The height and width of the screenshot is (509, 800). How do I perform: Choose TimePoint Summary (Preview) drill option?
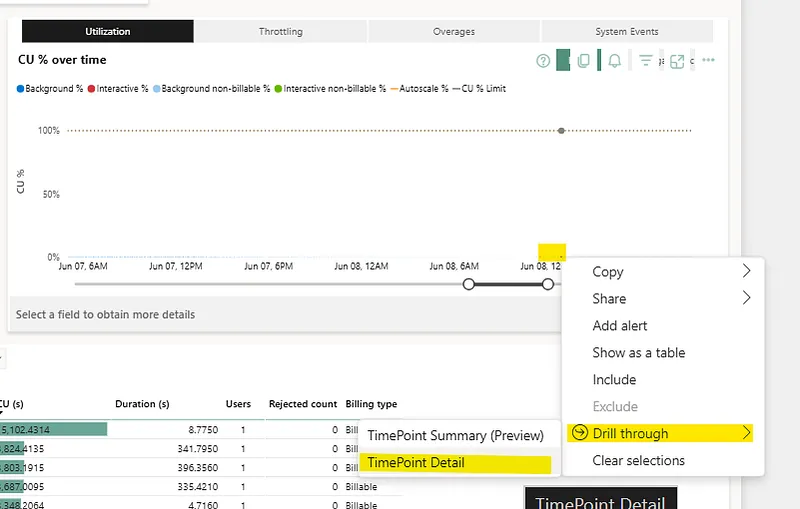pyautogui.click(x=456, y=436)
